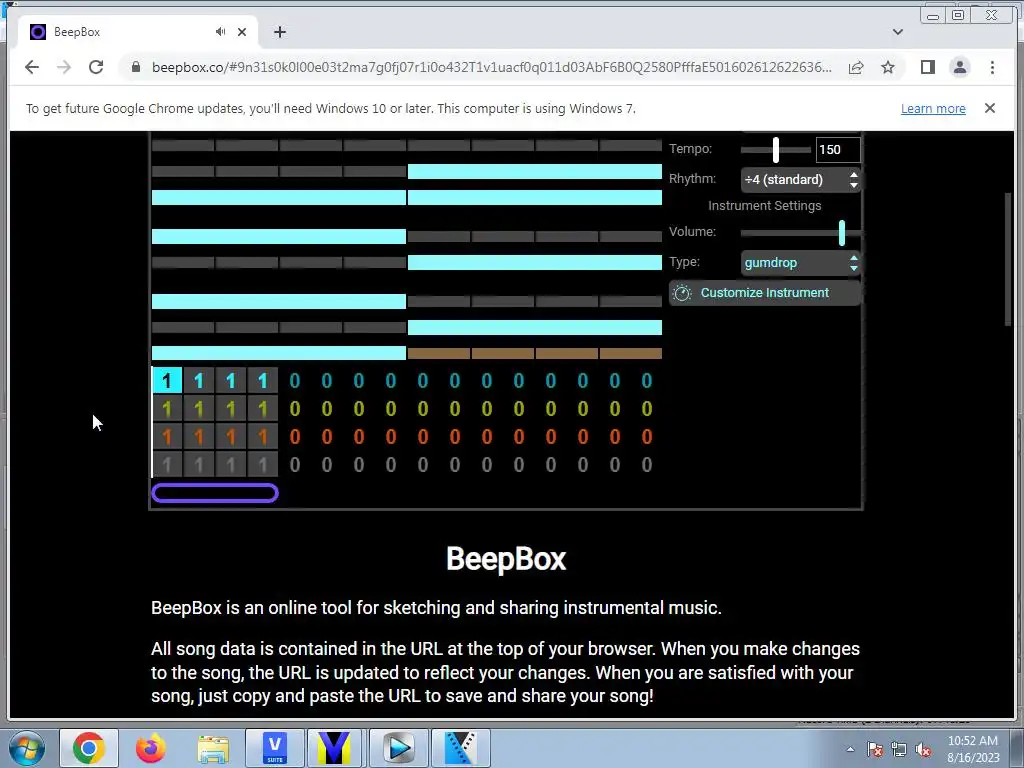Click the Customize Instrument button
The image size is (1024, 768).
[x=764, y=293]
